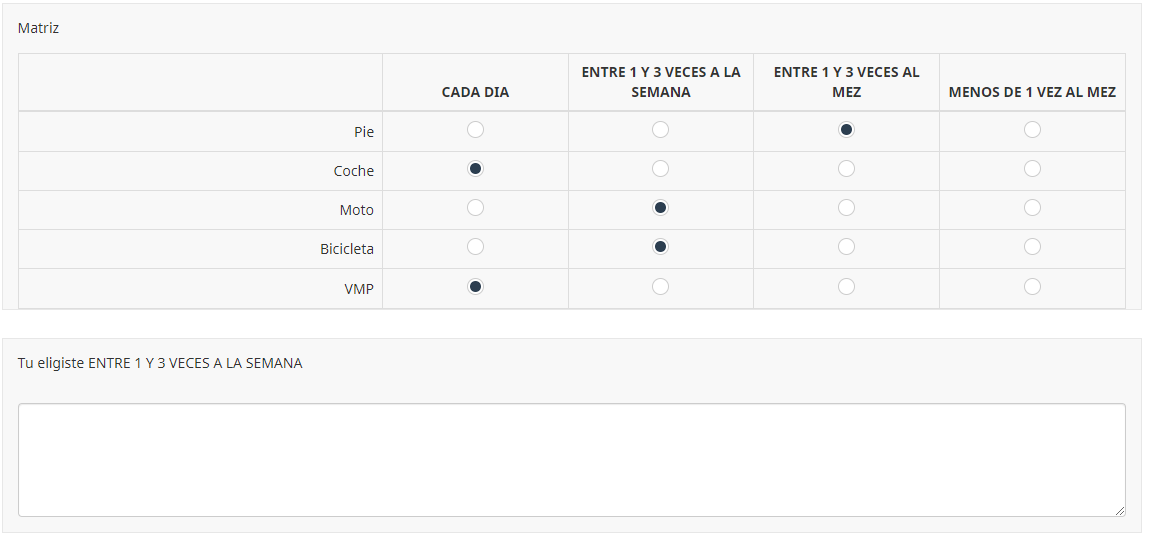The image size is (1149, 537).
Task: Mark Bicicleta as MENOS DE 1 VEZ AL MEZ
Action: [1032, 247]
